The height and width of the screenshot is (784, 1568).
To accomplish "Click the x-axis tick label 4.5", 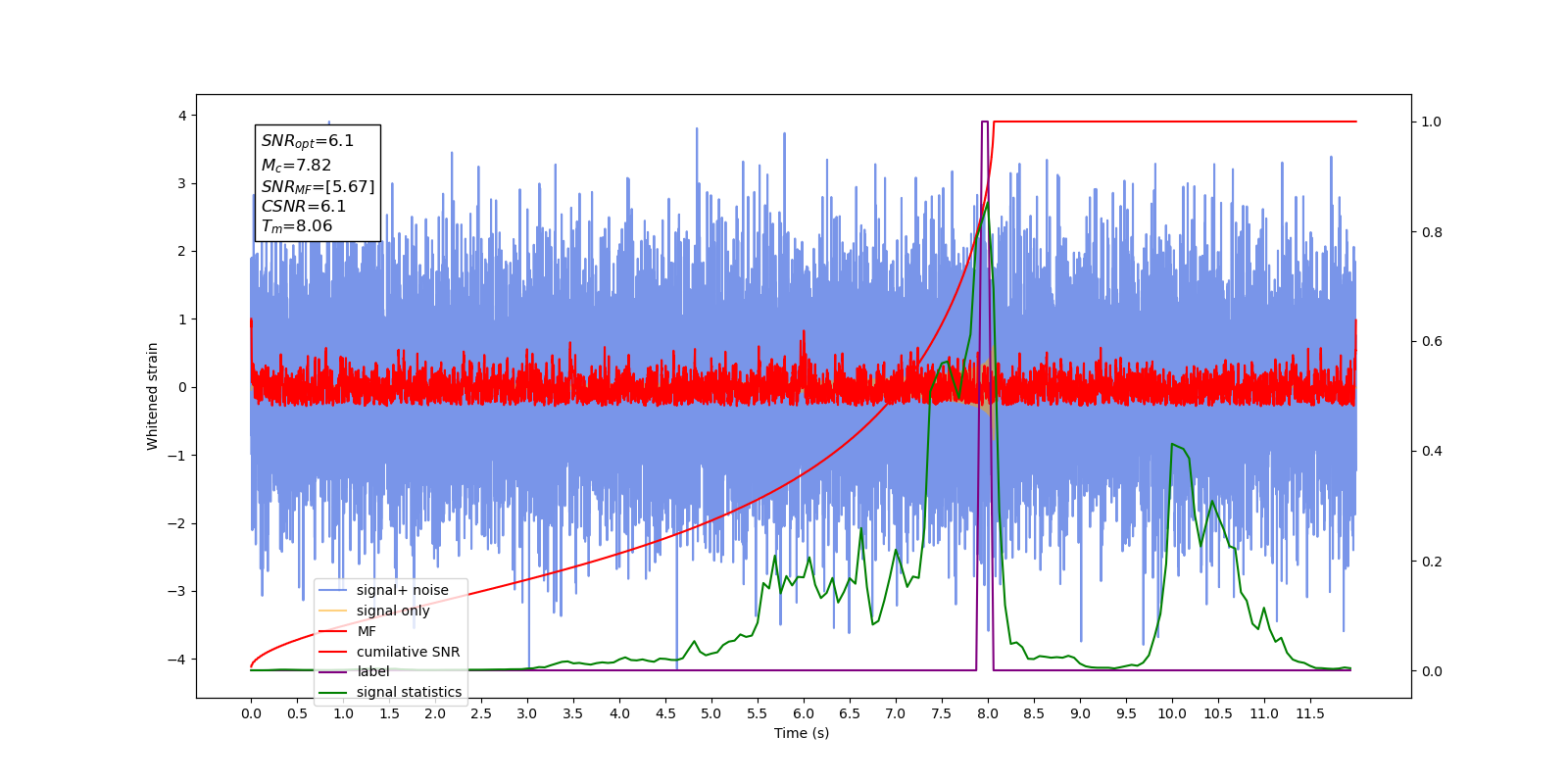I will point(665,713).
